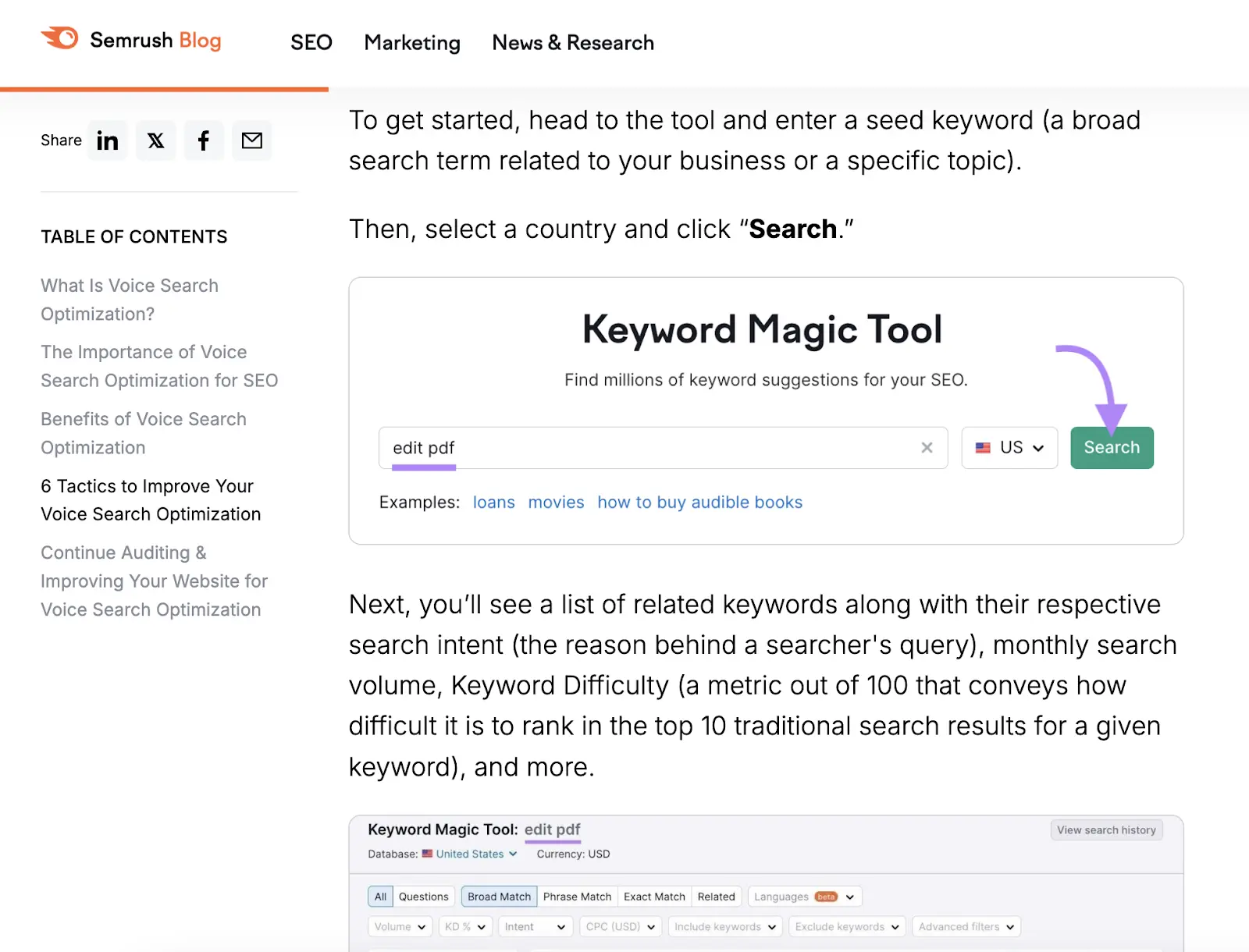This screenshot has height=952, width=1249.
Task: Select the Phrase Match filter
Action: click(577, 896)
